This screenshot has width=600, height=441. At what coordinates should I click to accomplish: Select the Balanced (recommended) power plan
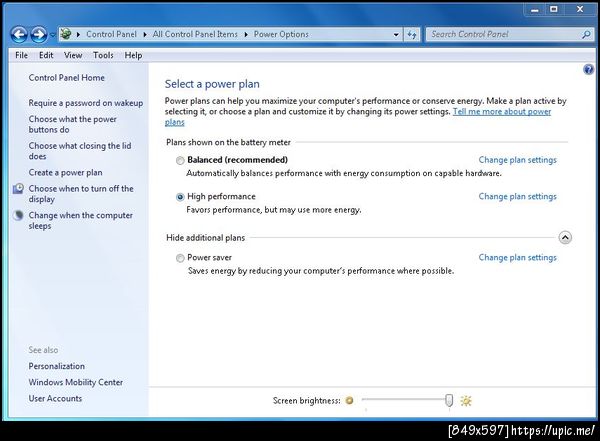180,160
